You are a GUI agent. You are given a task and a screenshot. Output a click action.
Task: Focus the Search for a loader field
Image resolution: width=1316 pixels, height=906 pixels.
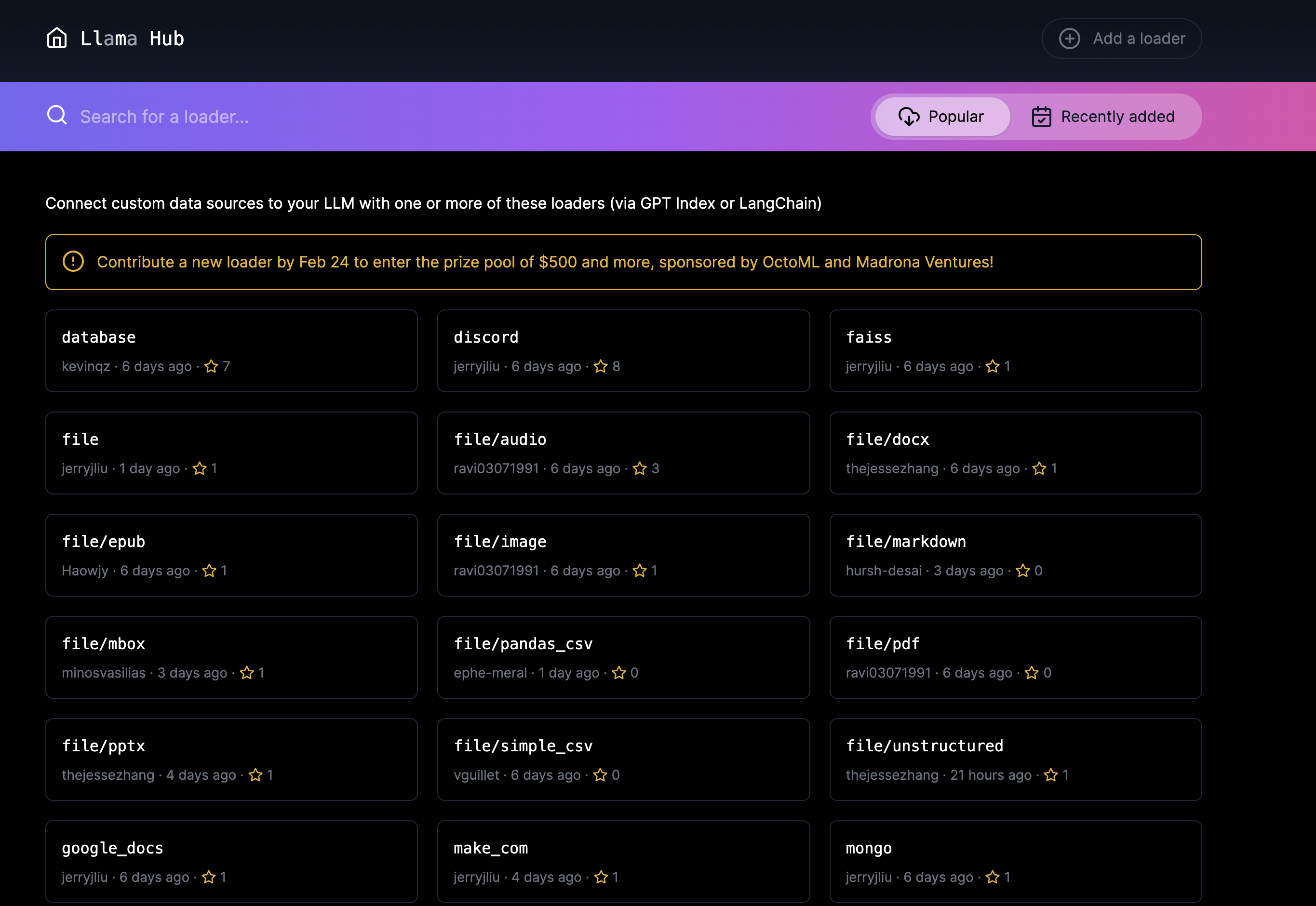coord(341,116)
